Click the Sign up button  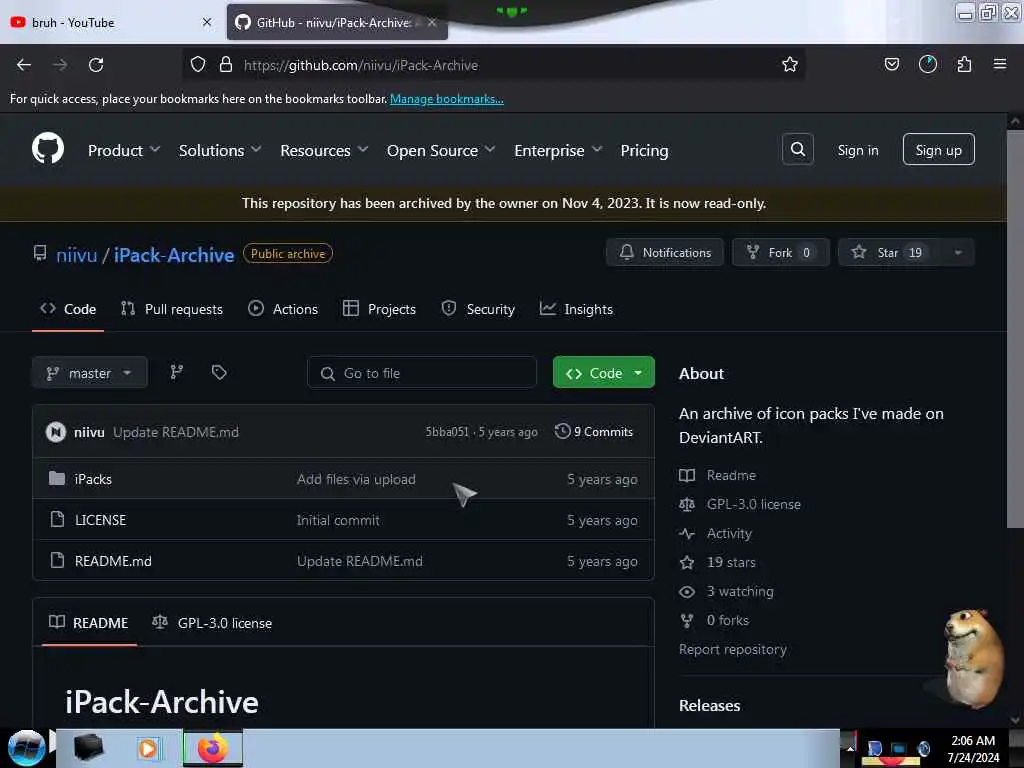click(938, 150)
